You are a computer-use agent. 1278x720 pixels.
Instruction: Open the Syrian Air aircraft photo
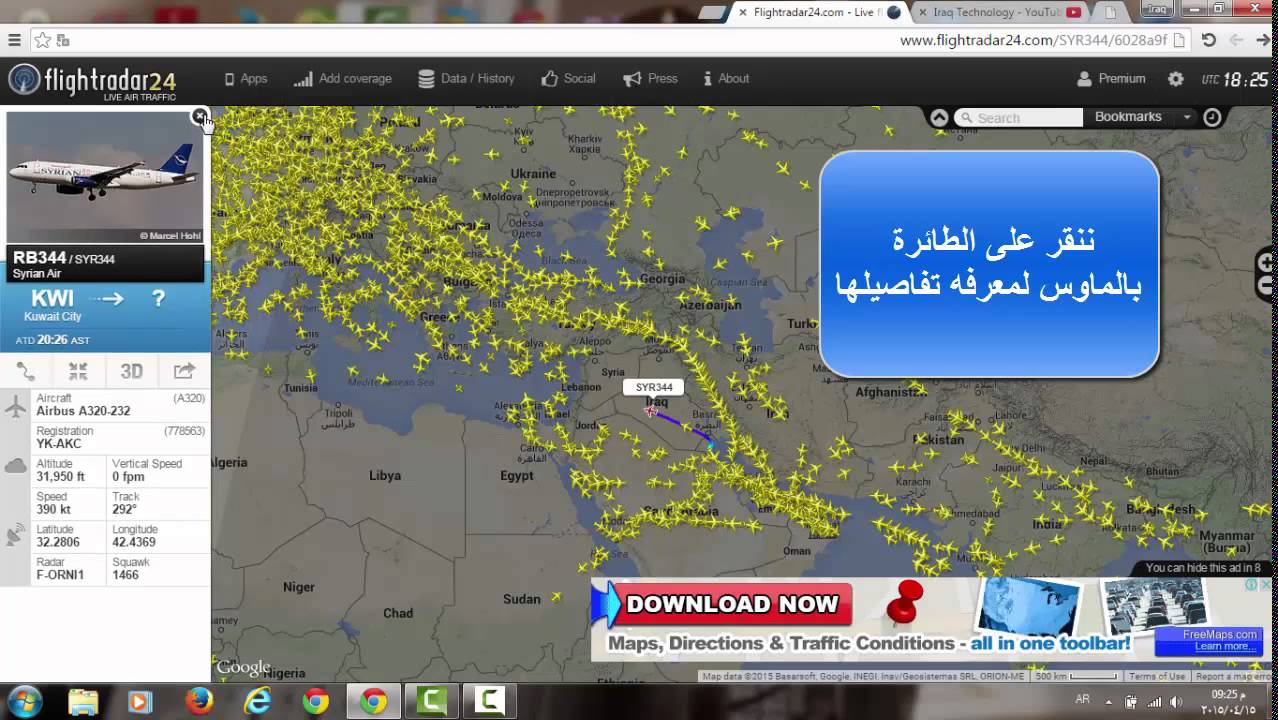pyautogui.click(x=105, y=178)
